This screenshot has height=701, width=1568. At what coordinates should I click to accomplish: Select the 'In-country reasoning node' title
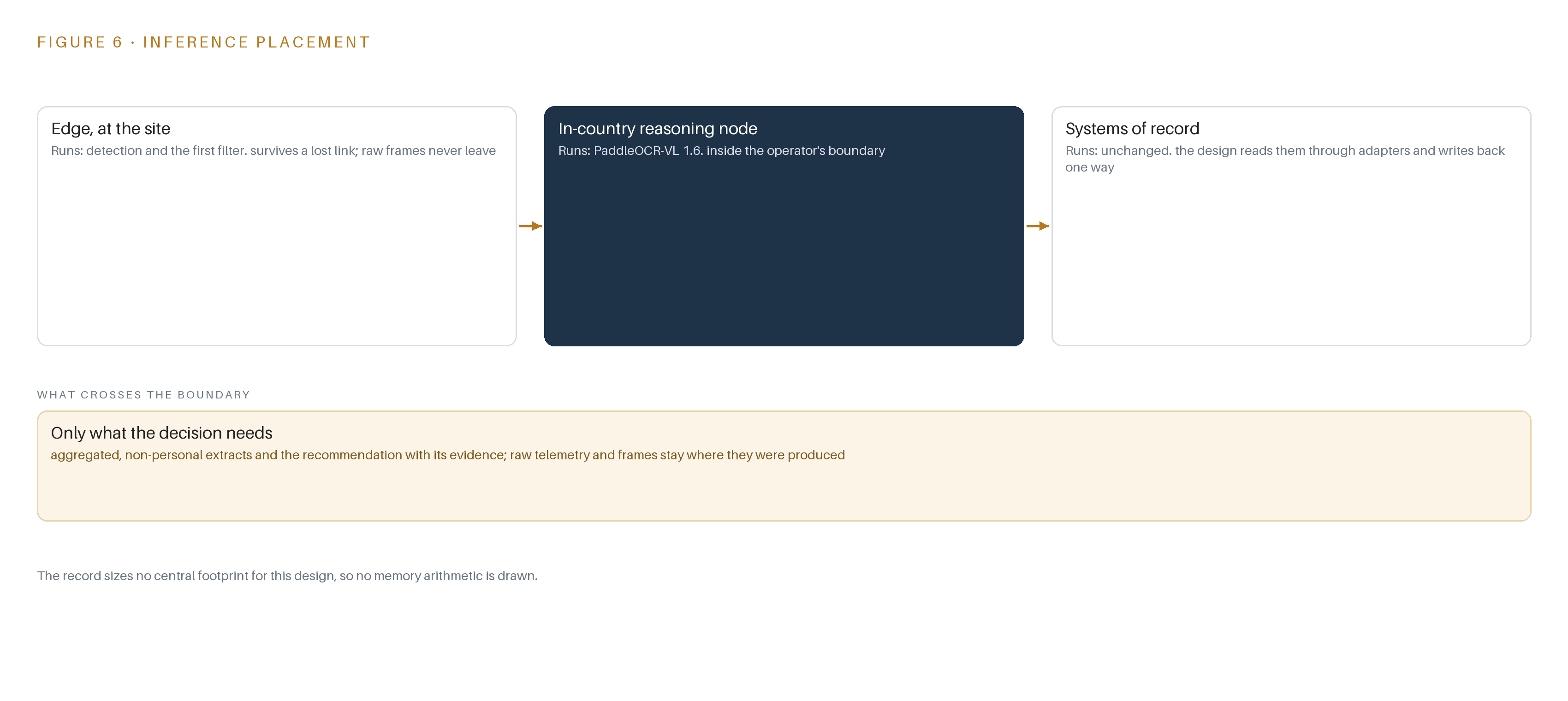[657, 128]
